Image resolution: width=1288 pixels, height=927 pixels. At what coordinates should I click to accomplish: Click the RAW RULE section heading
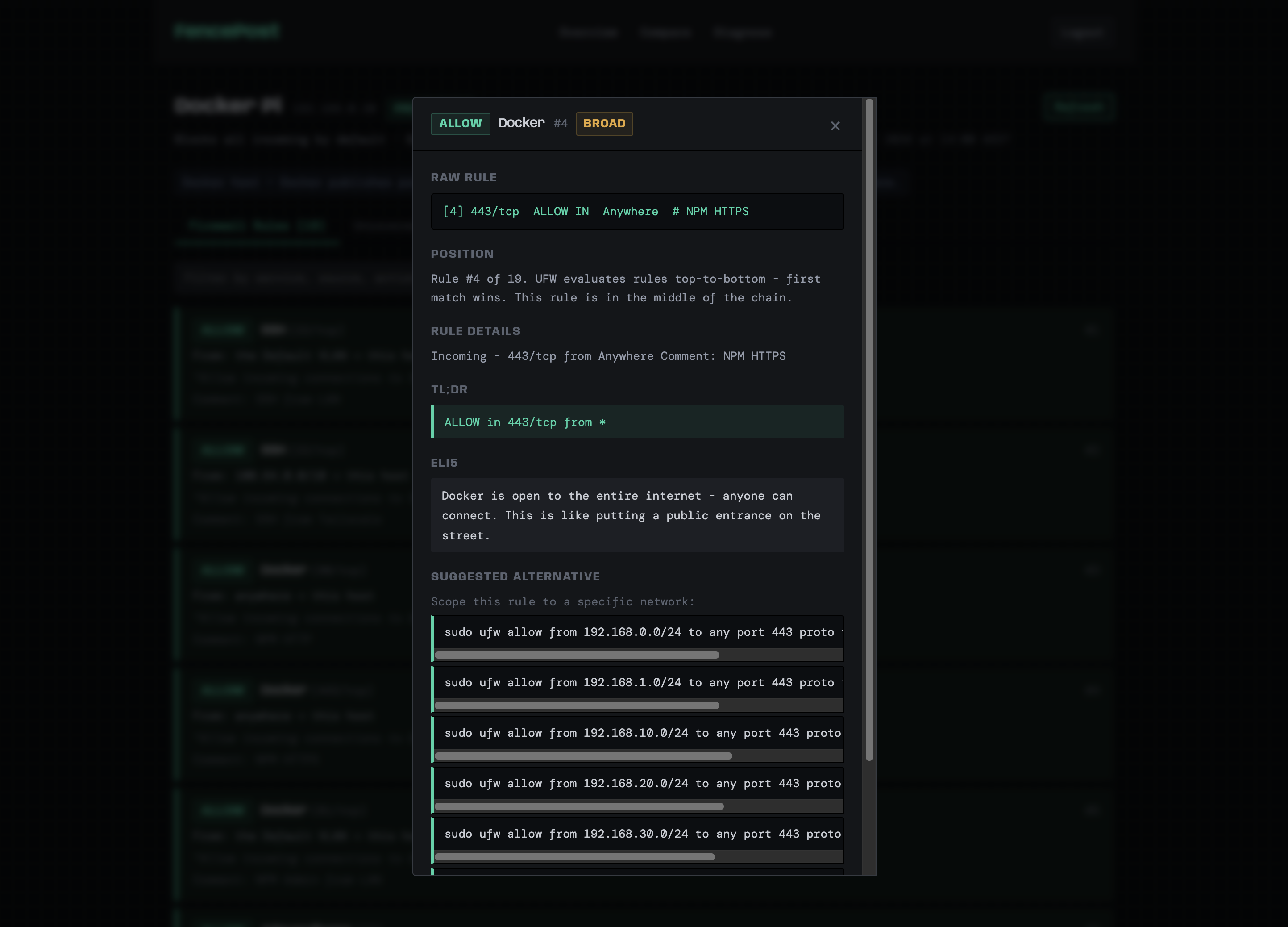(x=463, y=177)
